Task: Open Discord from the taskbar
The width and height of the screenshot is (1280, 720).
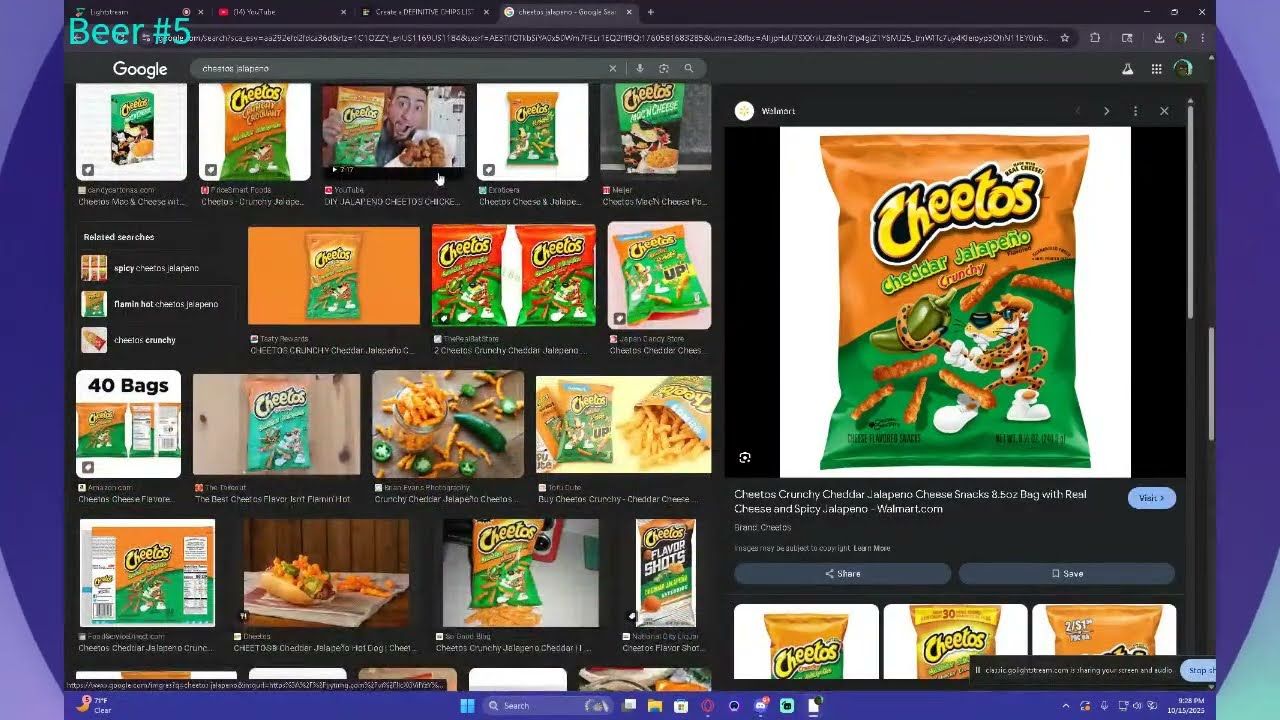Action: point(761,706)
